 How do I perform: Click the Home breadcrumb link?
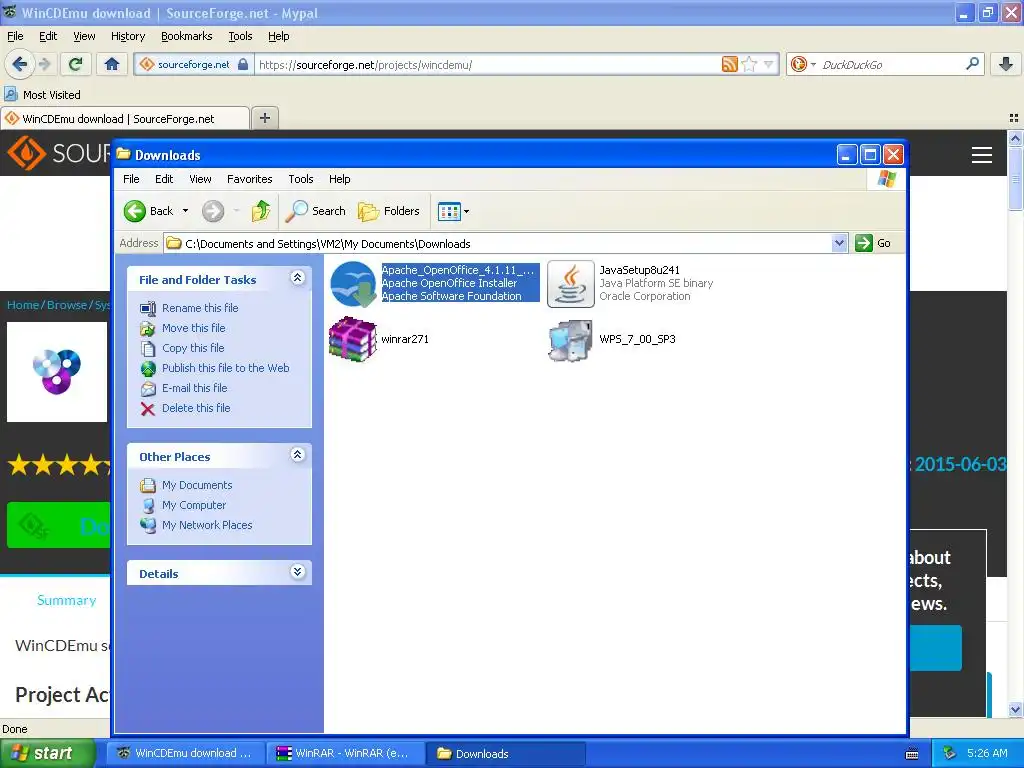click(23, 305)
